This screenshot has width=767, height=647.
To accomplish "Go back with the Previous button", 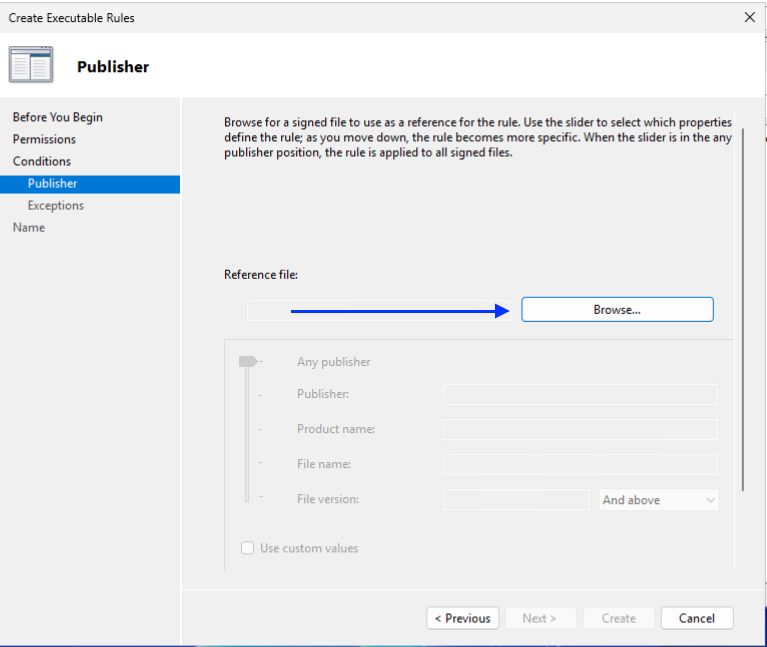I will tap(463, 618).
